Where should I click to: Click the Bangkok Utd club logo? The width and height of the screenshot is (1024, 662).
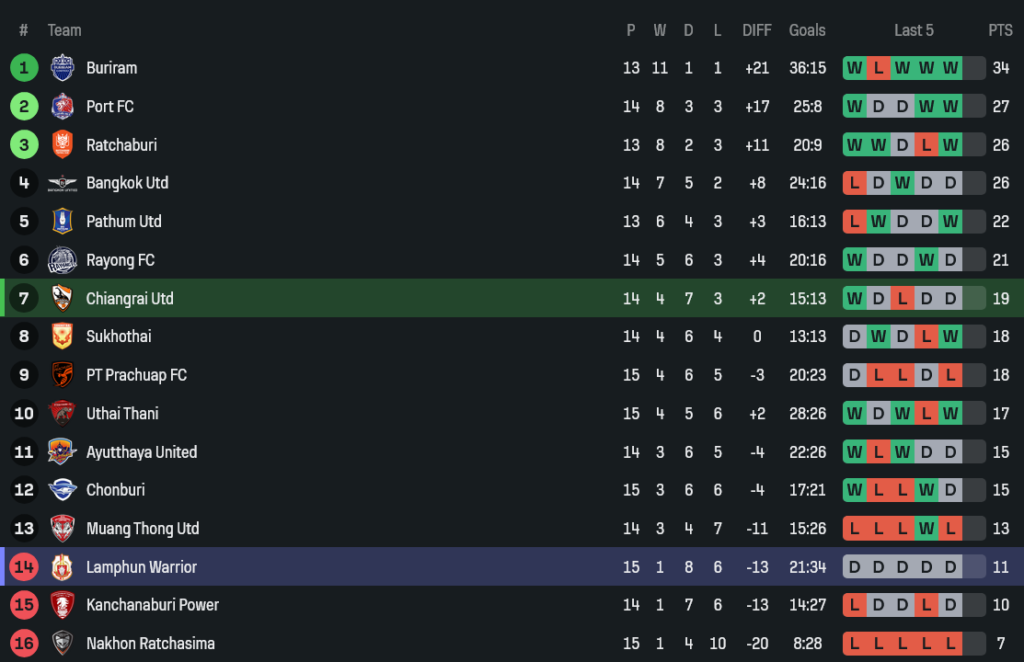click(62, 183)
